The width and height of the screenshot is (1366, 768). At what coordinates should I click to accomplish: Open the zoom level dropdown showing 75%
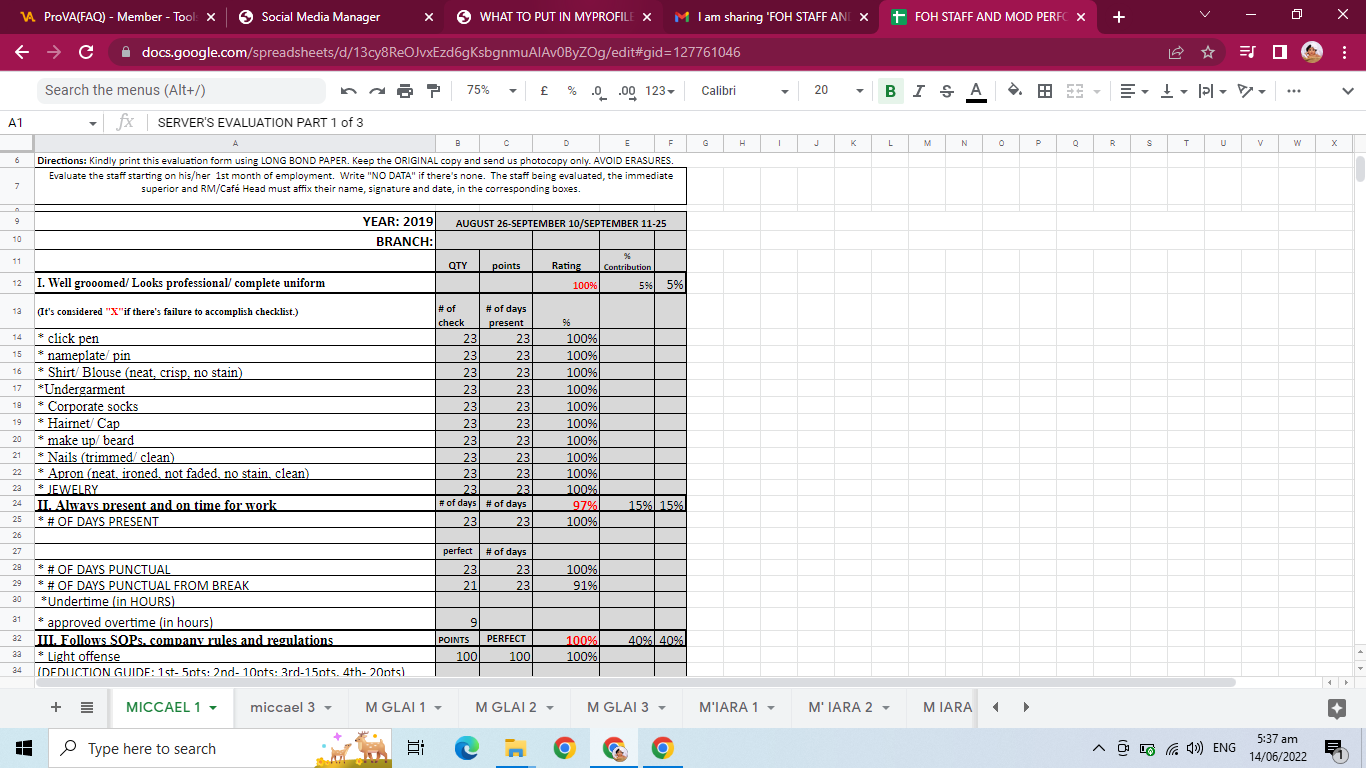point(490,91)
